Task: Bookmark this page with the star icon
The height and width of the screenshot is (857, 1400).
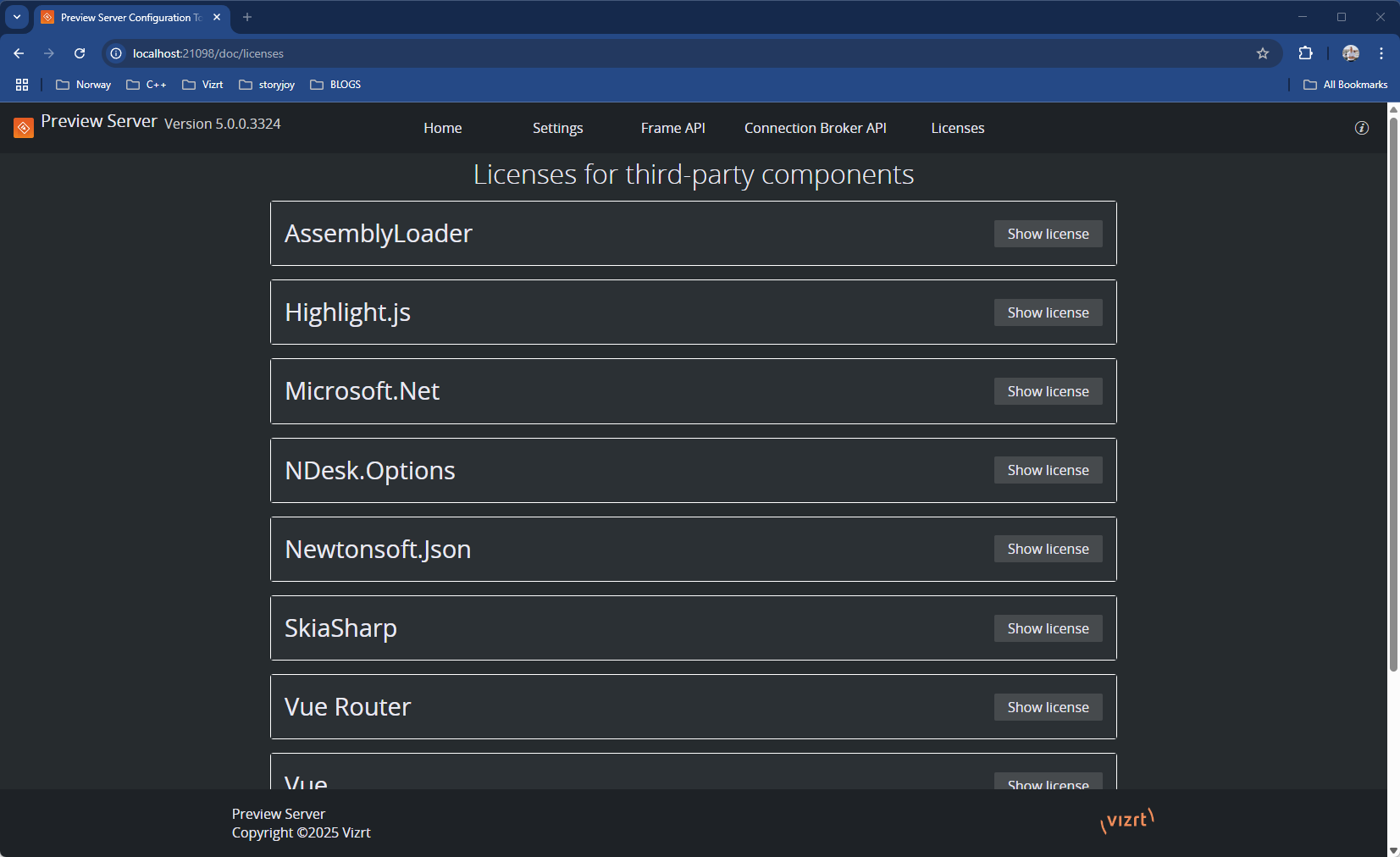Action: [1263, 53]
